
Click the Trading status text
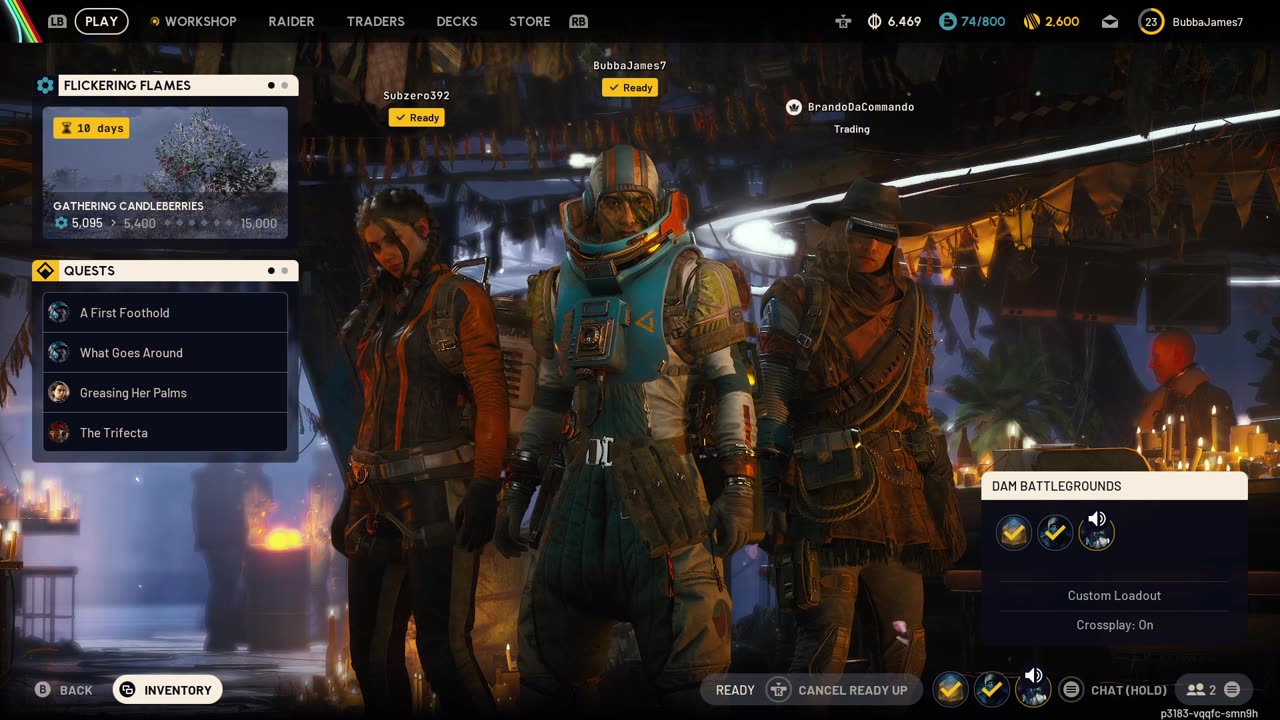coord(852,129)
